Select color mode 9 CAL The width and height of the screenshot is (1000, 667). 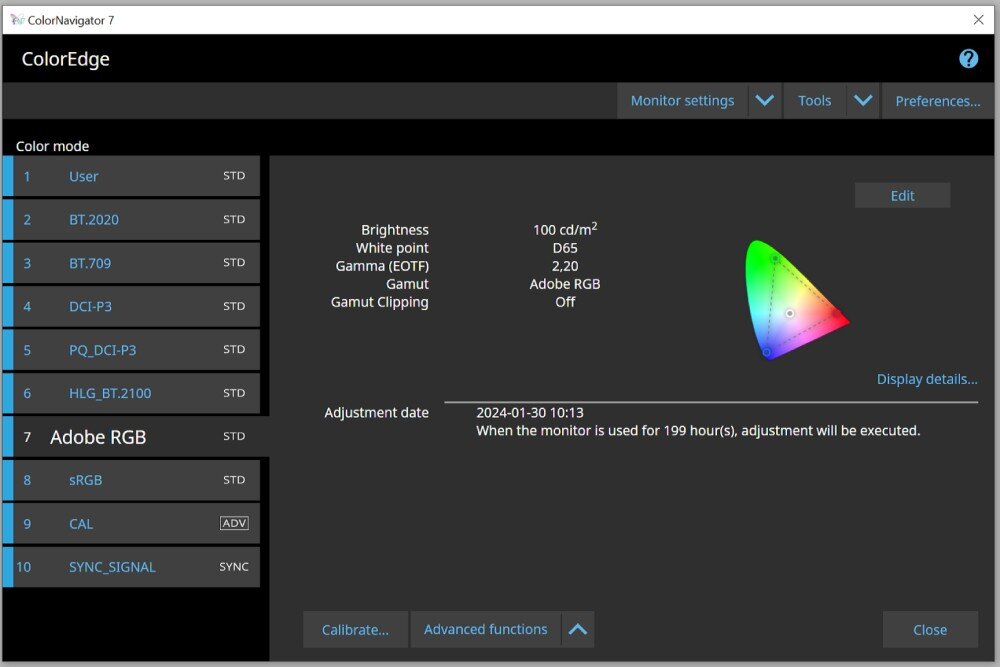click(131, 524)
